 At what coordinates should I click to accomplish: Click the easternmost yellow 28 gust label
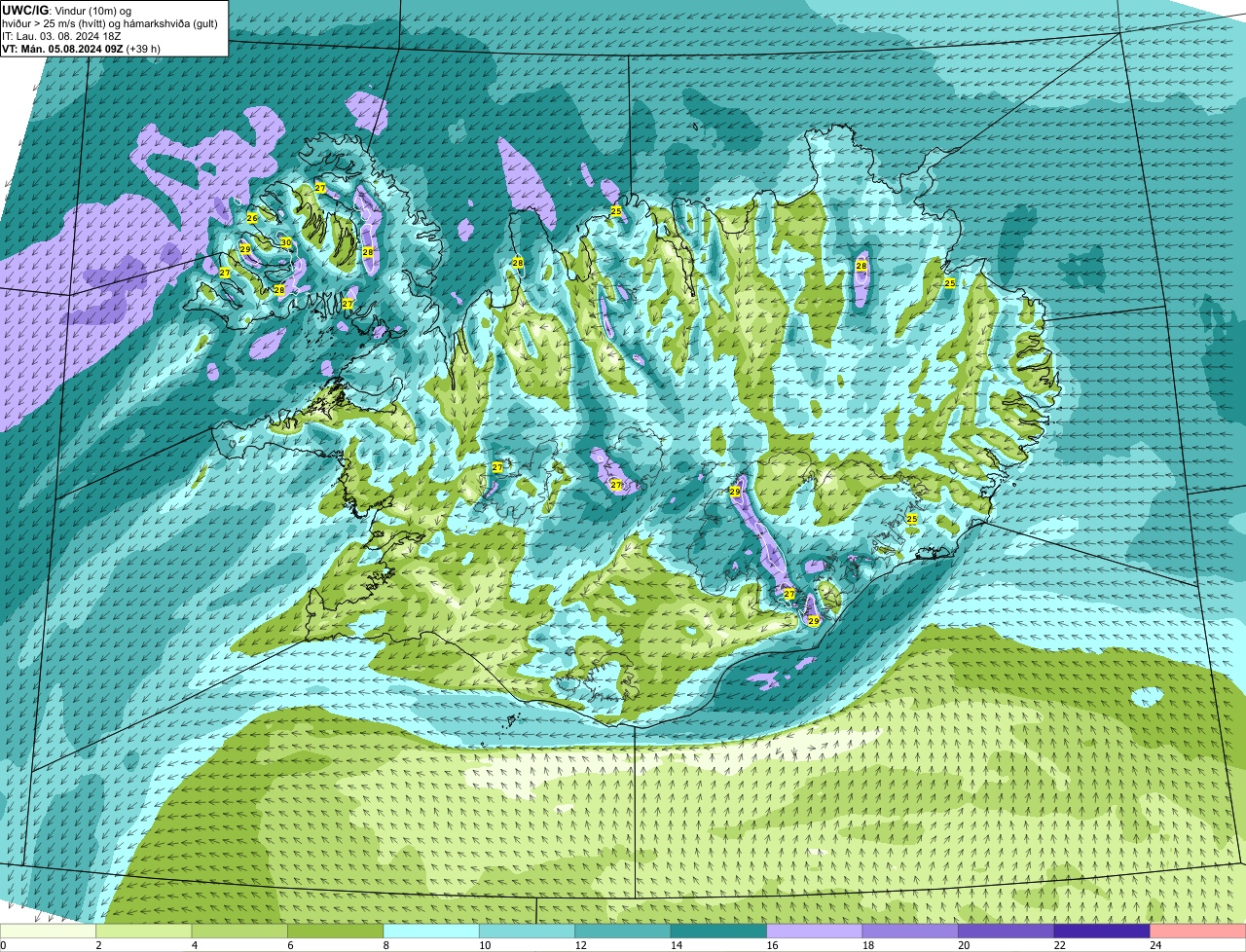click(x=861, y=266)
